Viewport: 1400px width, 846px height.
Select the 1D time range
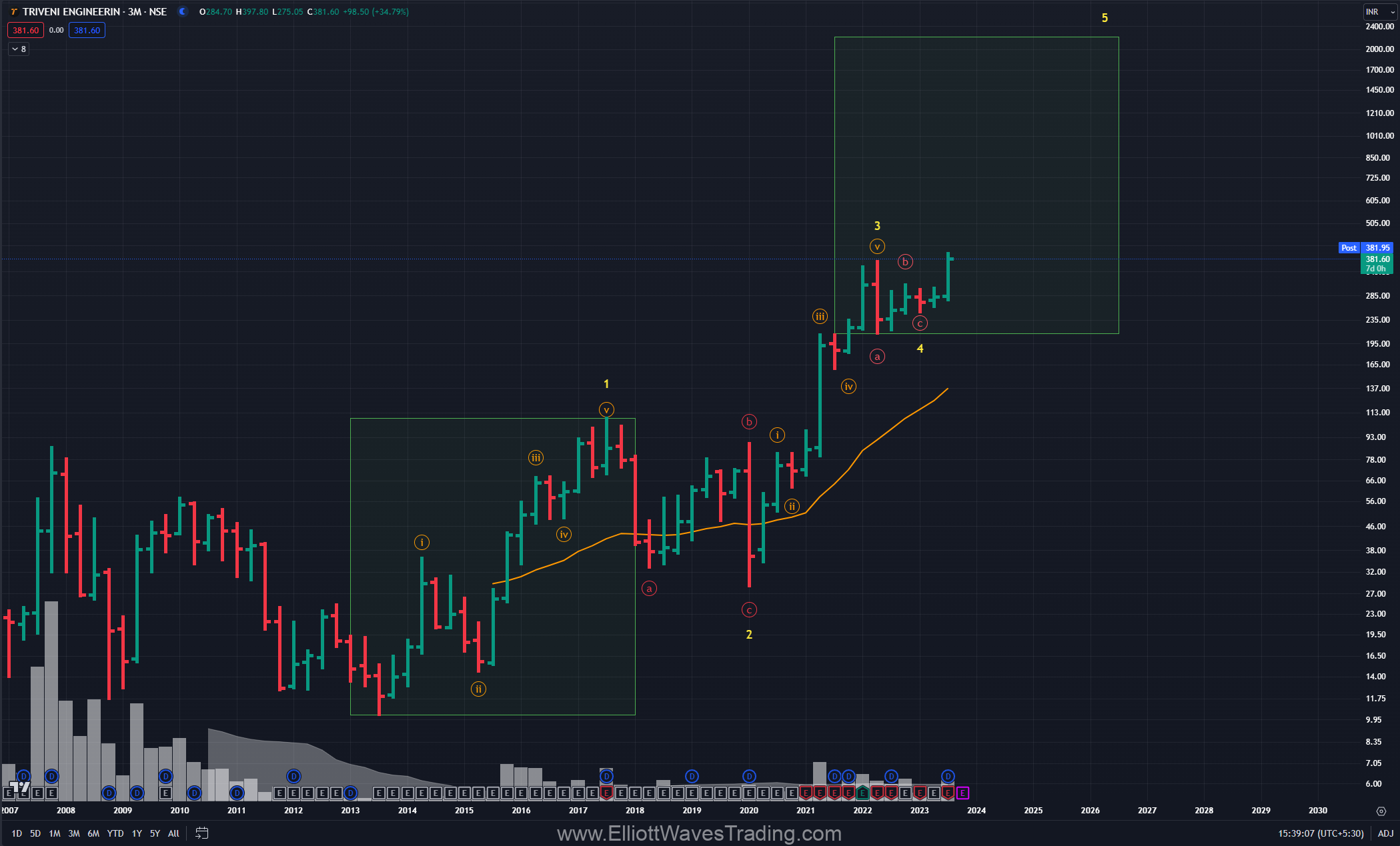click(17, 833)
